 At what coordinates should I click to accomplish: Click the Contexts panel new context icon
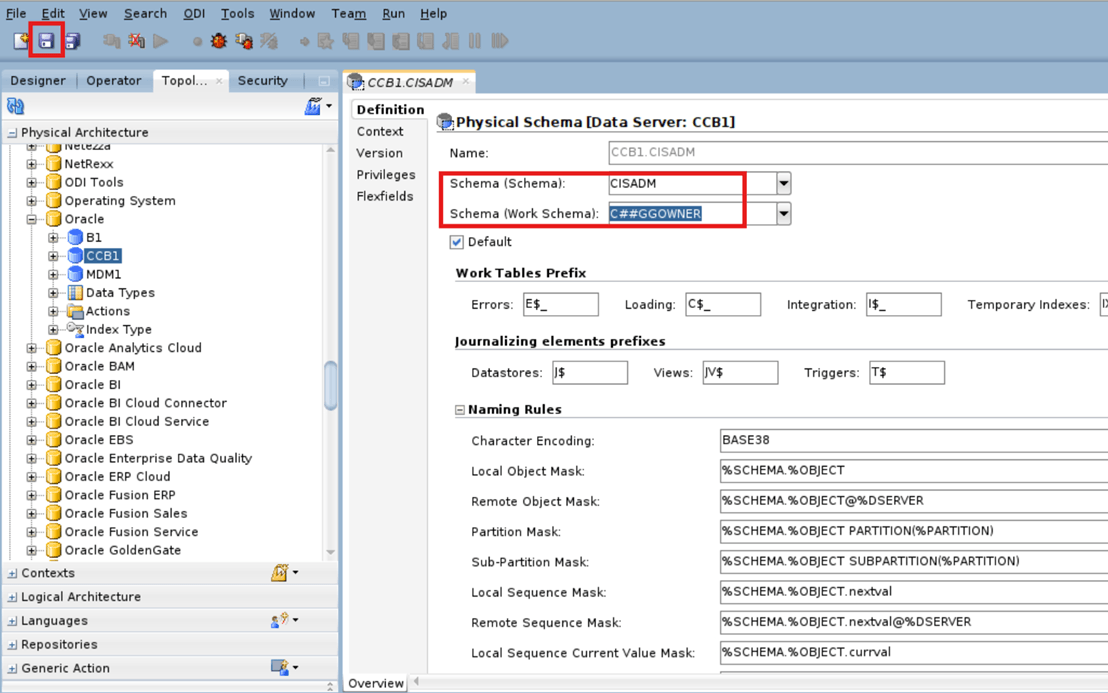(280, 572)
